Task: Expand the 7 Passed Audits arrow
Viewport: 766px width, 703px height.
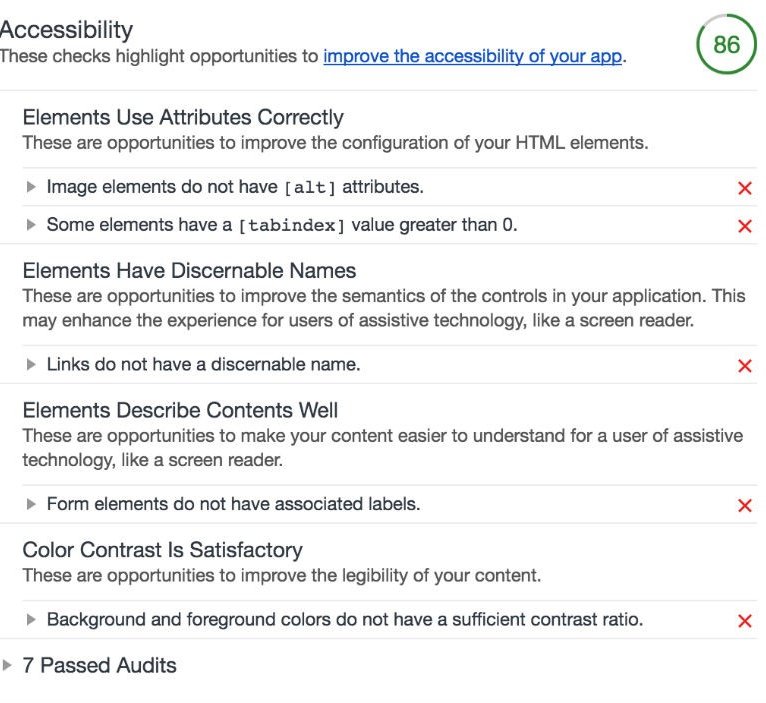Action: tap(8, 665)
